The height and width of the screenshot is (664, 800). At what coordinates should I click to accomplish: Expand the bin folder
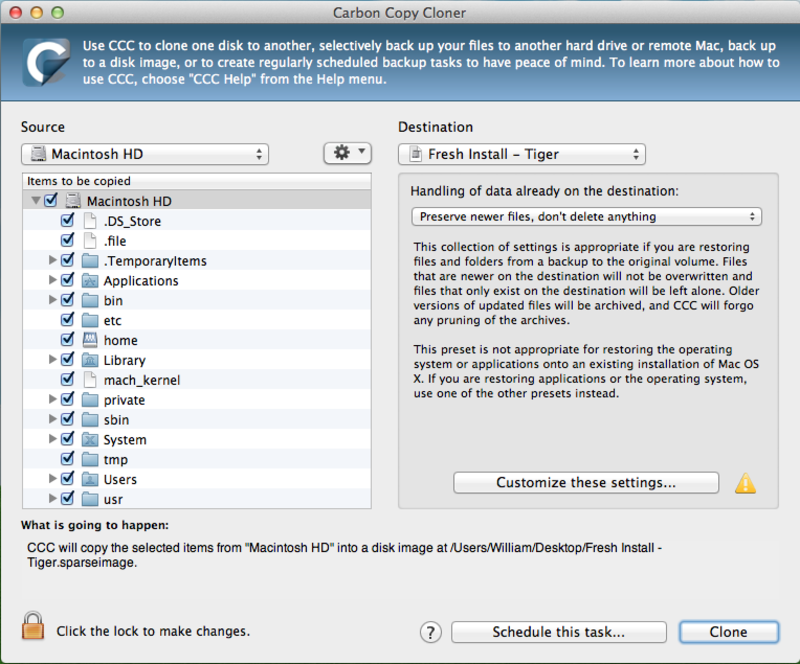point(52,300)
